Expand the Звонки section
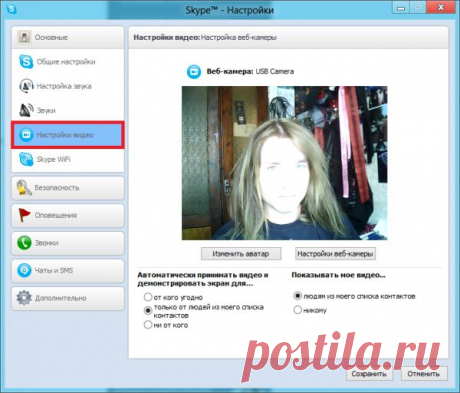 coord(68,243)
